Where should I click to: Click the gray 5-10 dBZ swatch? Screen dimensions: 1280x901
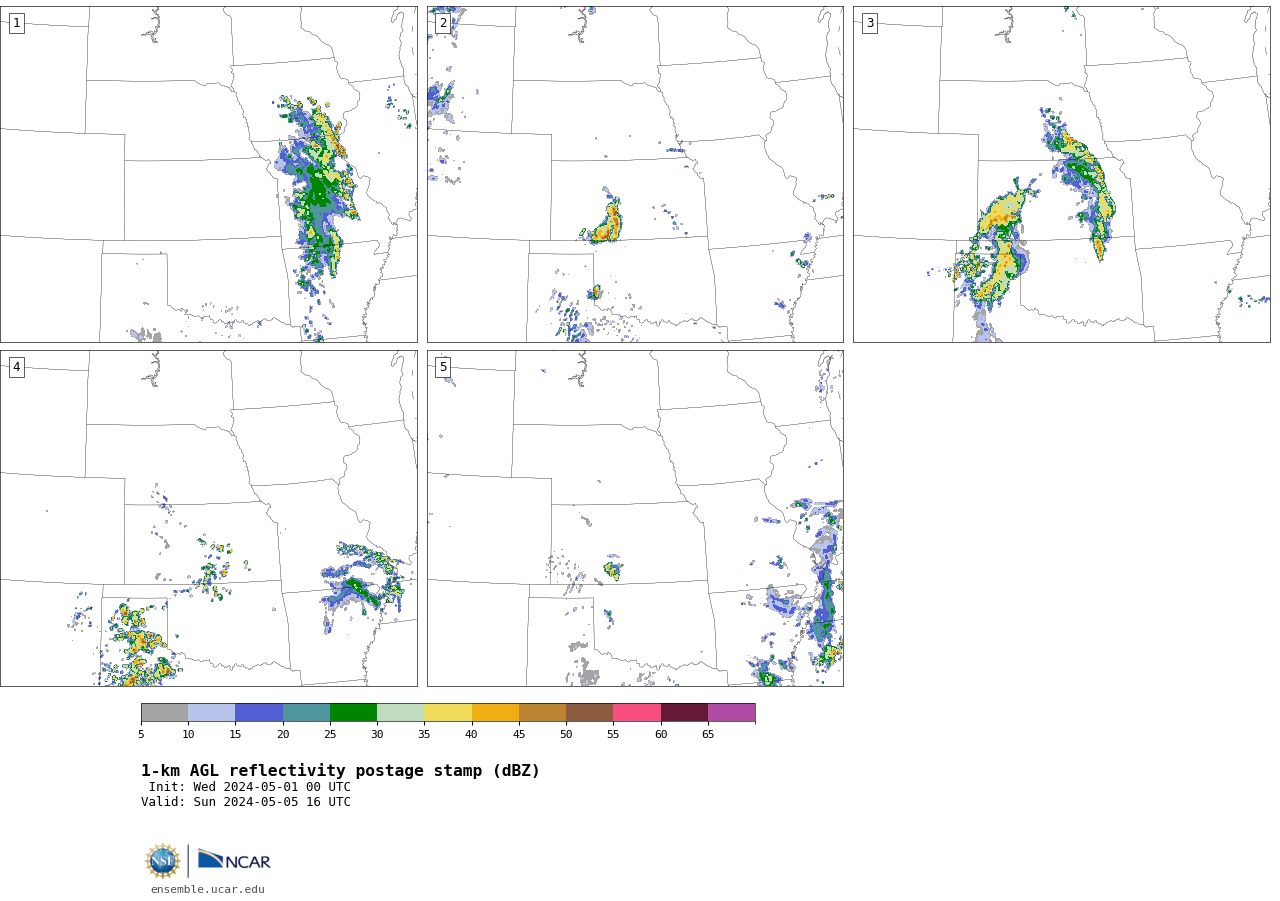[x=164, y=713]
